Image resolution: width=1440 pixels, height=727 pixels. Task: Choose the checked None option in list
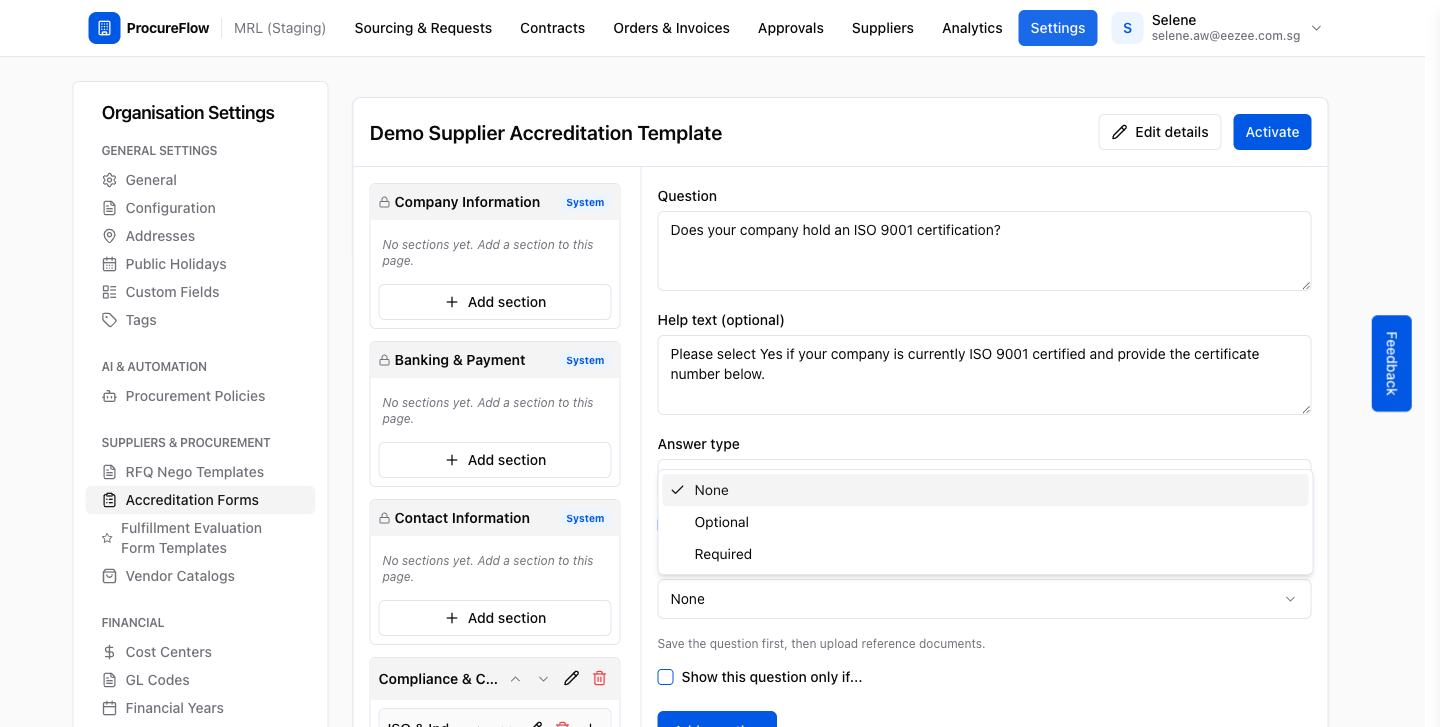985,490
